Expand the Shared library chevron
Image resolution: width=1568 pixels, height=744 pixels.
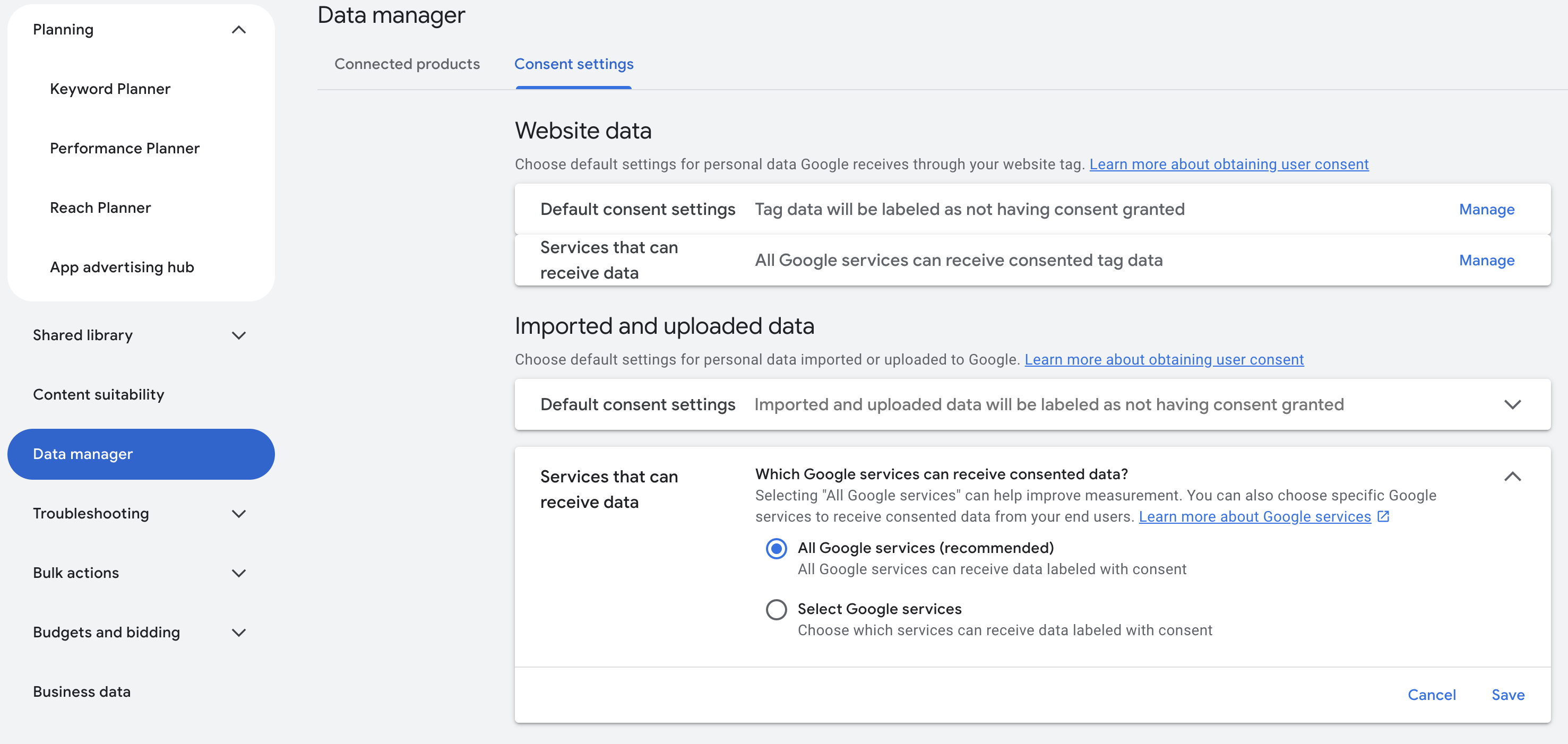(x=239, y=335)
